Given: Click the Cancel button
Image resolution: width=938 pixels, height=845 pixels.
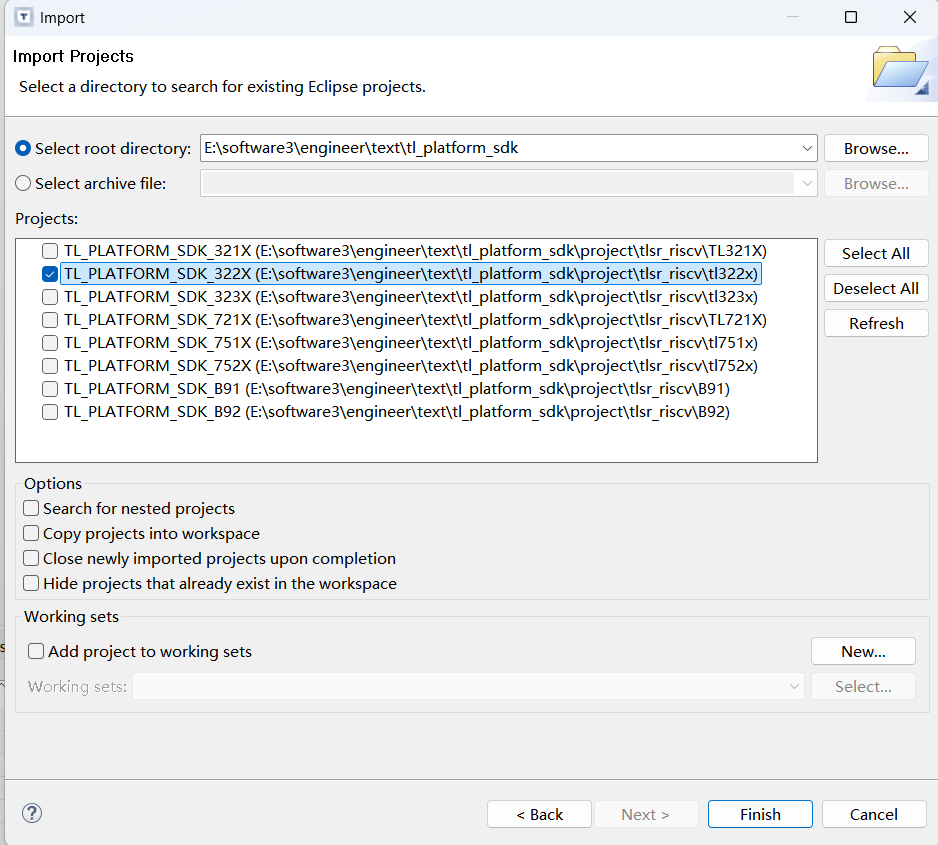Looking at the screenshot, I should (x=874, y=814).
